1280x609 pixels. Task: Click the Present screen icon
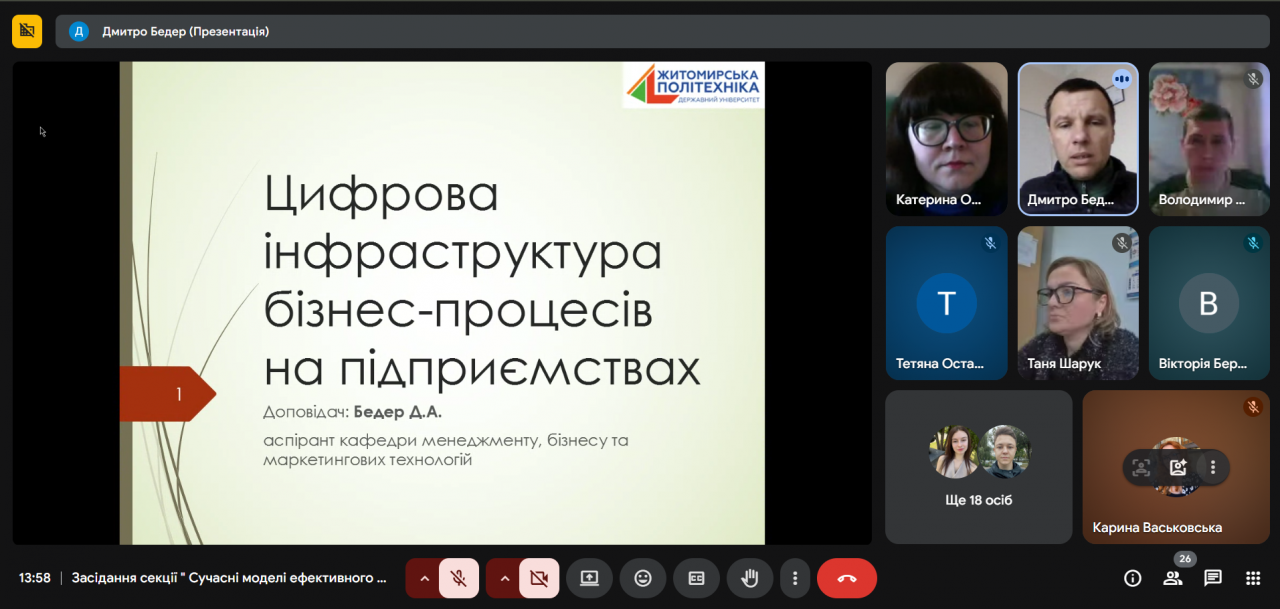(x=589, y=578)
